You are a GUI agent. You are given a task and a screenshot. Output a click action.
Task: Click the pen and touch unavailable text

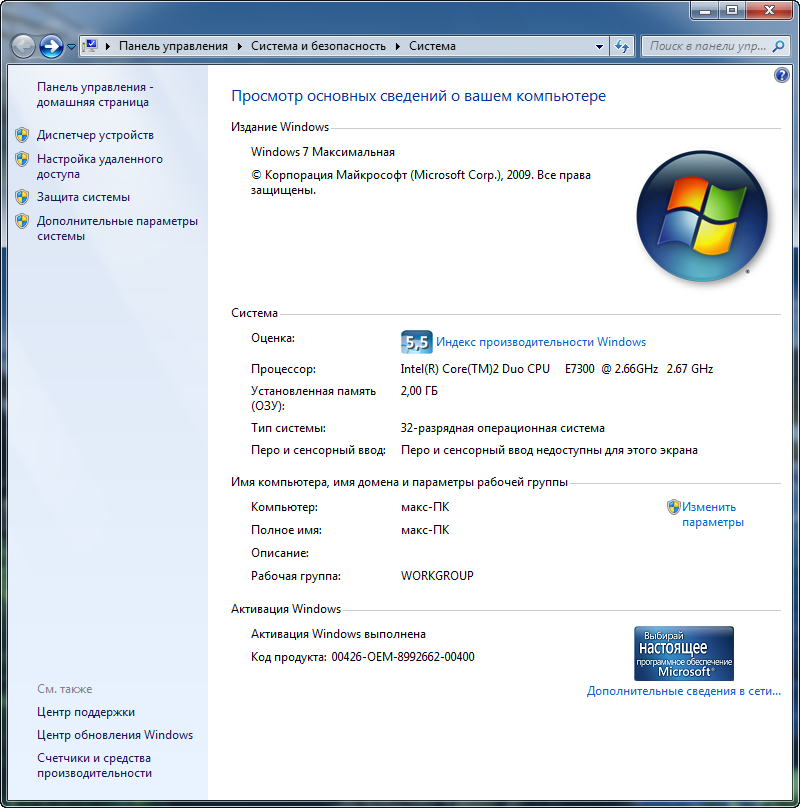click(549, 450)
